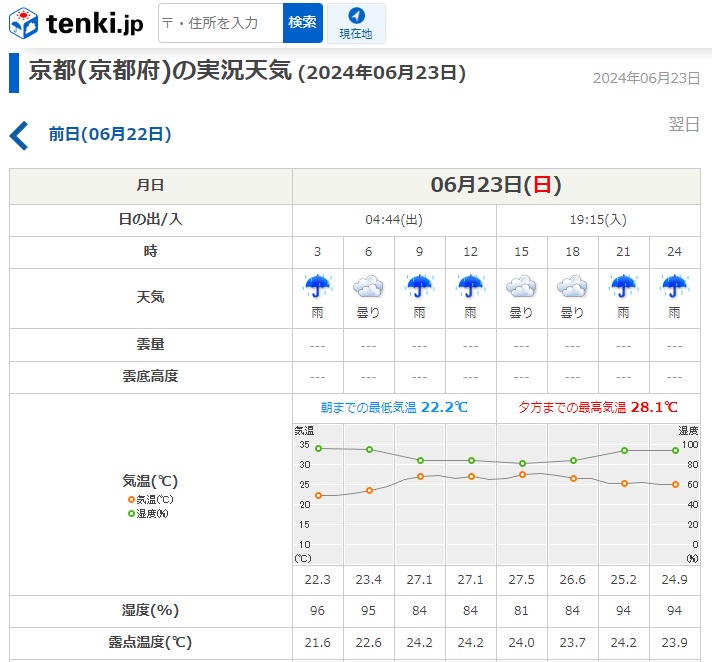Image resolution: width=712 pixels, height=662 pixels.
Task: Click the current location (現在地) icon
Action: 355,23
